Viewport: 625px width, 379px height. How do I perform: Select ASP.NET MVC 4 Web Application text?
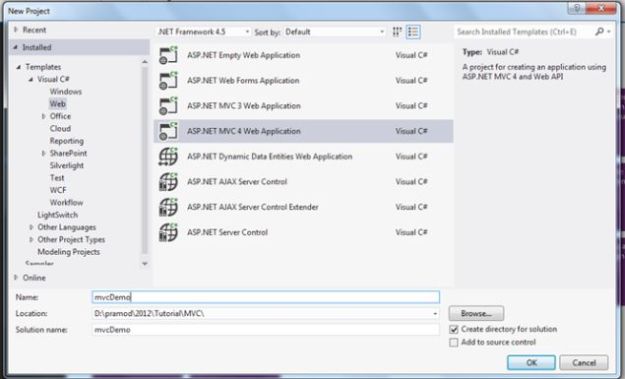coord(244,131)
